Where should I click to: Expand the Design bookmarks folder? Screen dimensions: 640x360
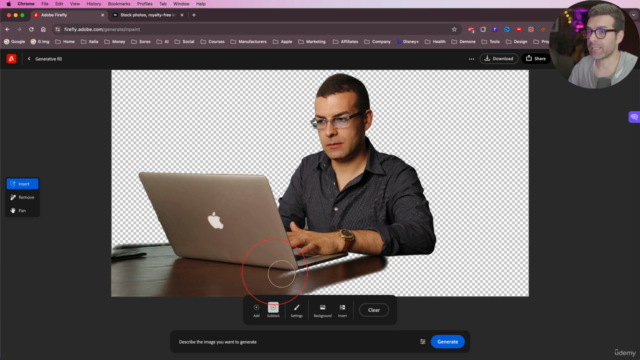(516, 42)
